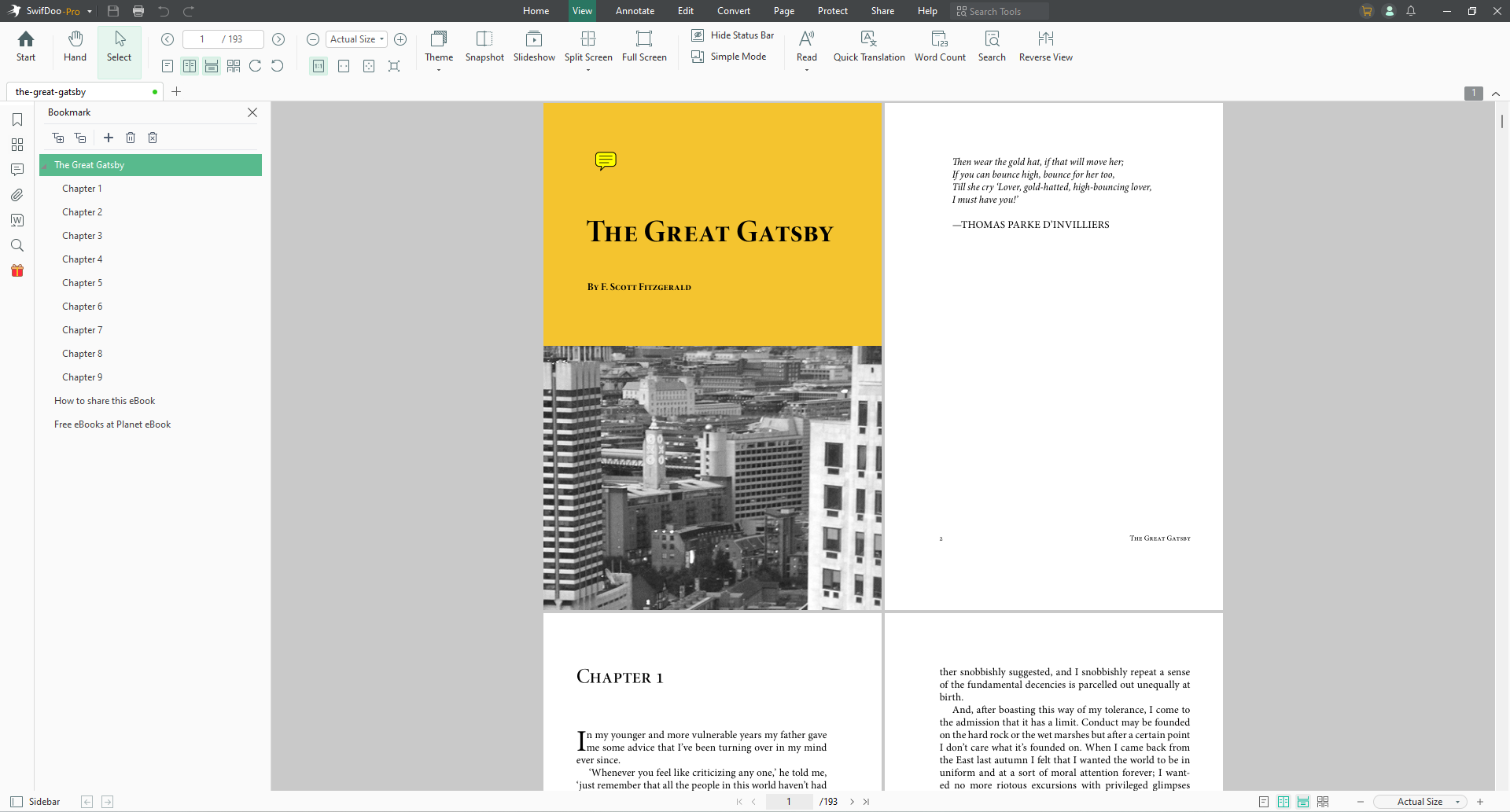This screenshot has height=812, width=1510.
Task: Click the Search Tools field
Action: (1000, 11)
